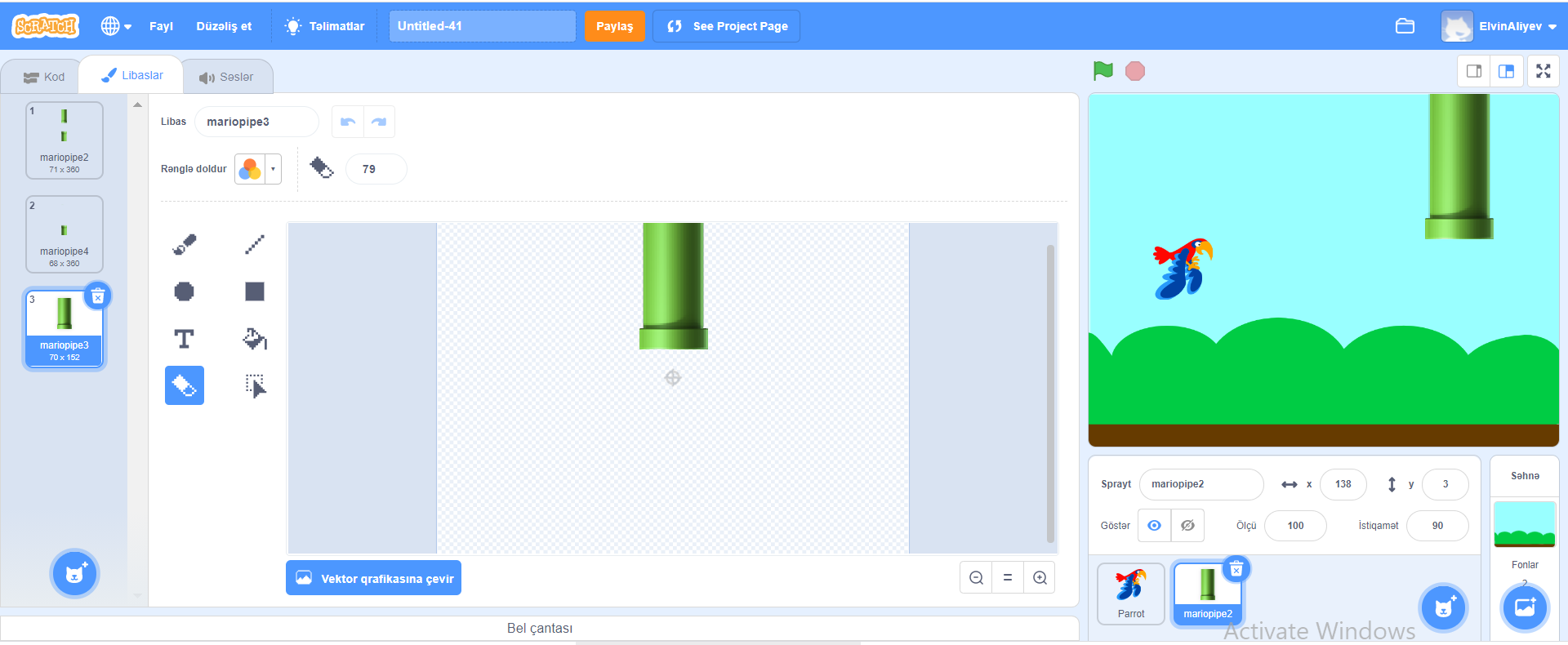Click the İstiqamət direction field 90

tap(1437, 526)
